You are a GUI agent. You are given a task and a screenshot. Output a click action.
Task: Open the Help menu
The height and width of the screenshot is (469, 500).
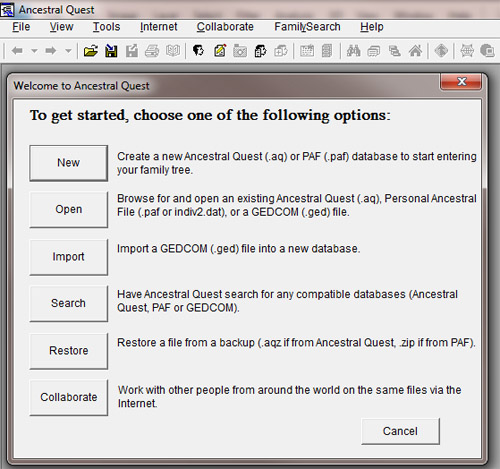(372, 27)
